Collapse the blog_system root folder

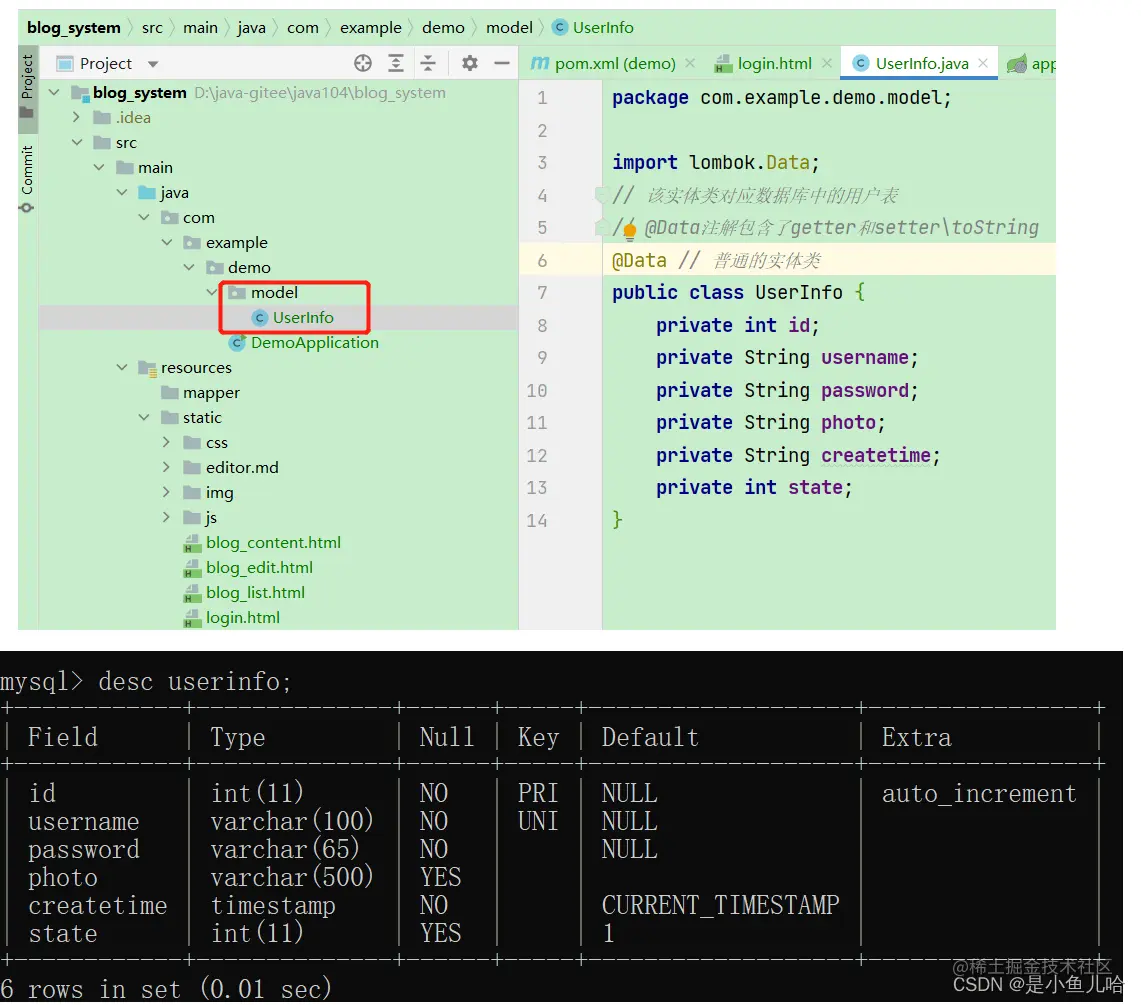click(54, 92)
